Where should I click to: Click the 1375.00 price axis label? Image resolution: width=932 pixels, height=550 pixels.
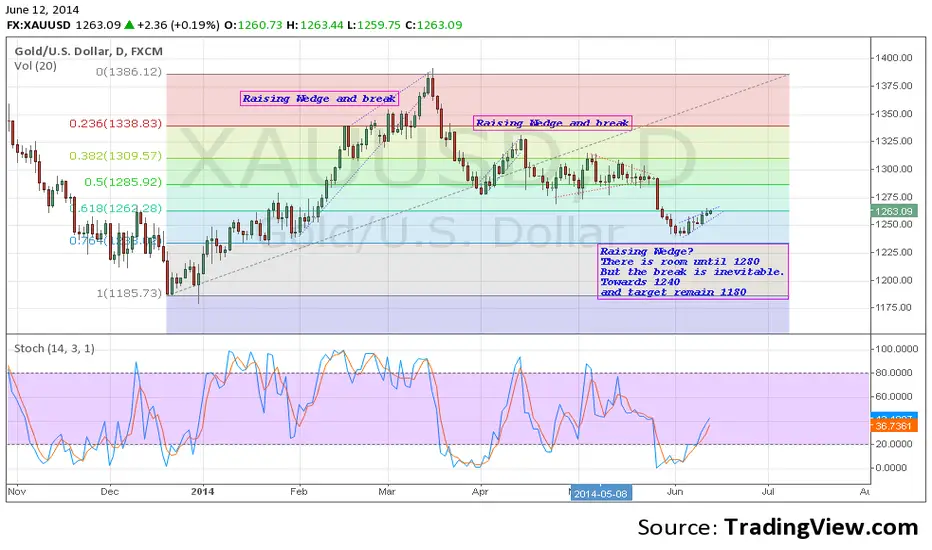[x=893, y=86]
